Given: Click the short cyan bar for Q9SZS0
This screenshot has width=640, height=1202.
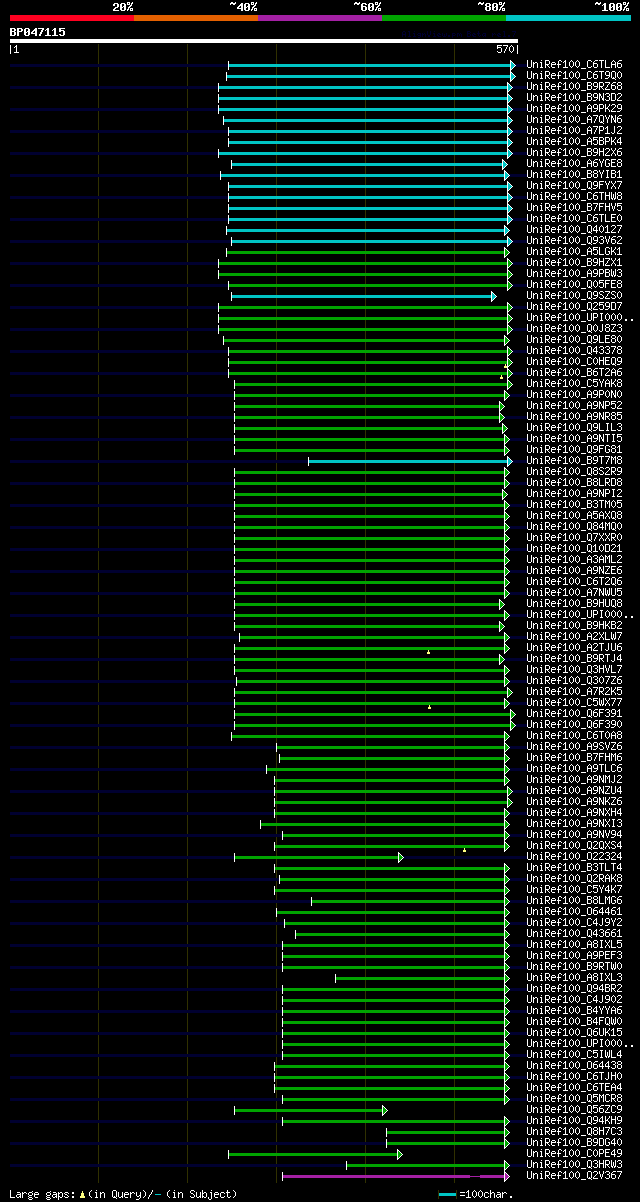Looking at the screenshot, I should (363, 296).
